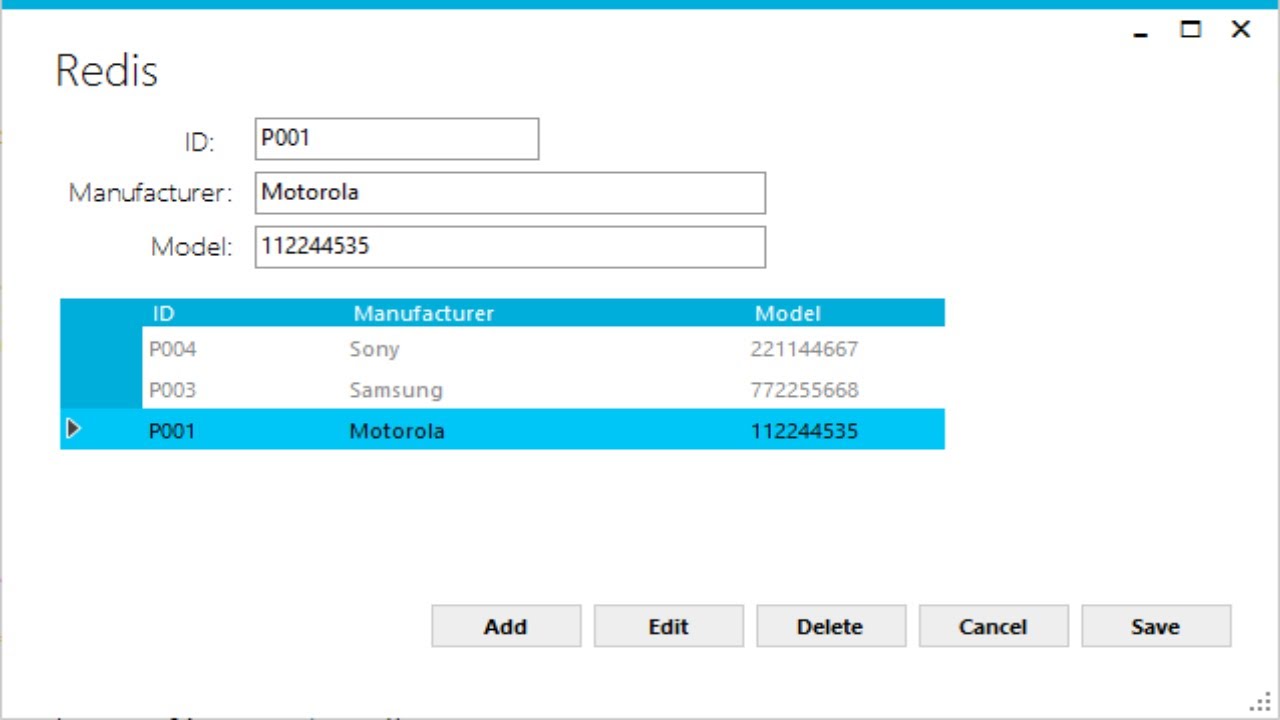
Task: Sort by the Manufacturer column header
Action: [x=543, y=313]
